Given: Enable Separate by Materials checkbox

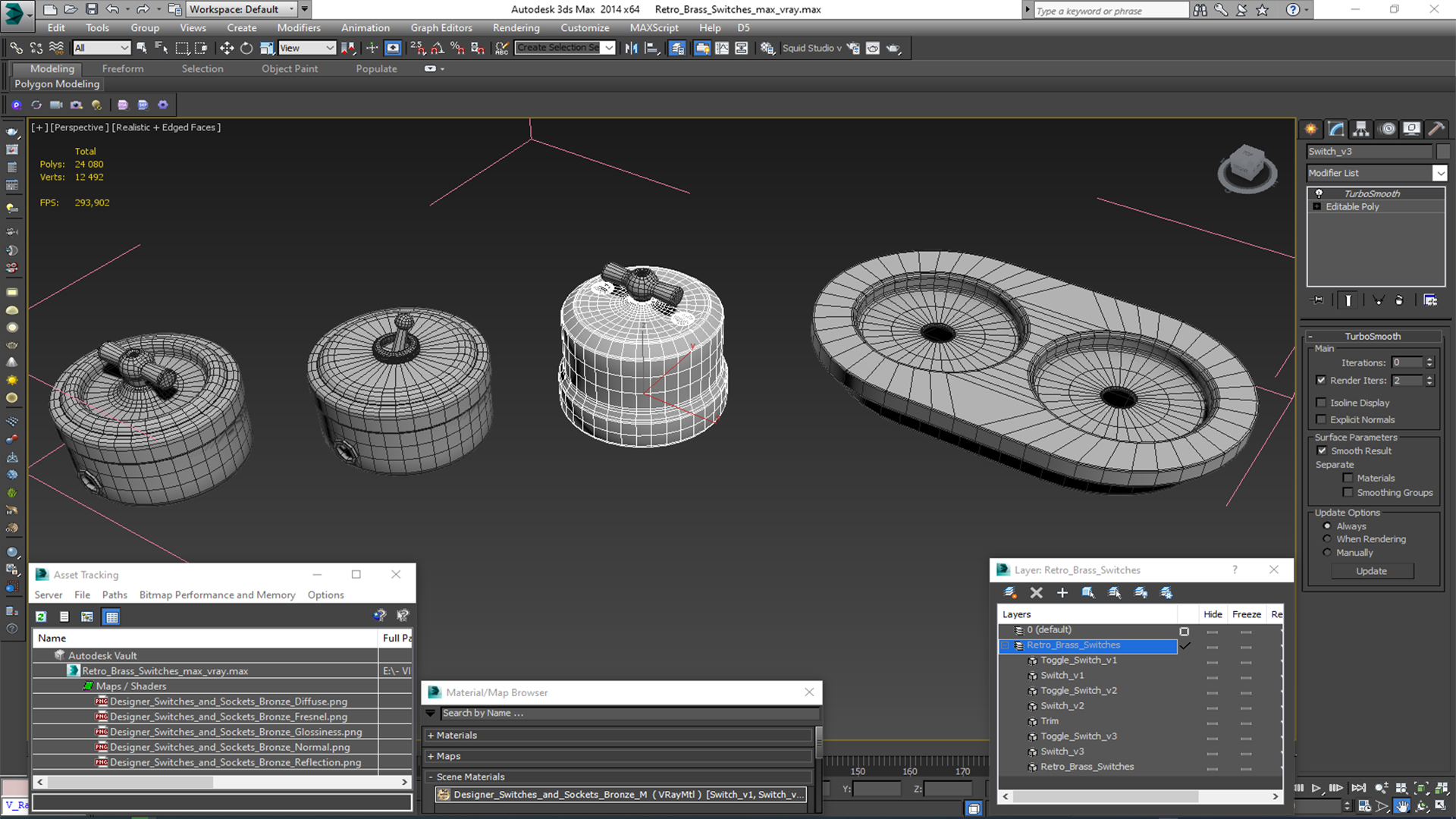Looking at the screenshot, I should pos(1348,478).
